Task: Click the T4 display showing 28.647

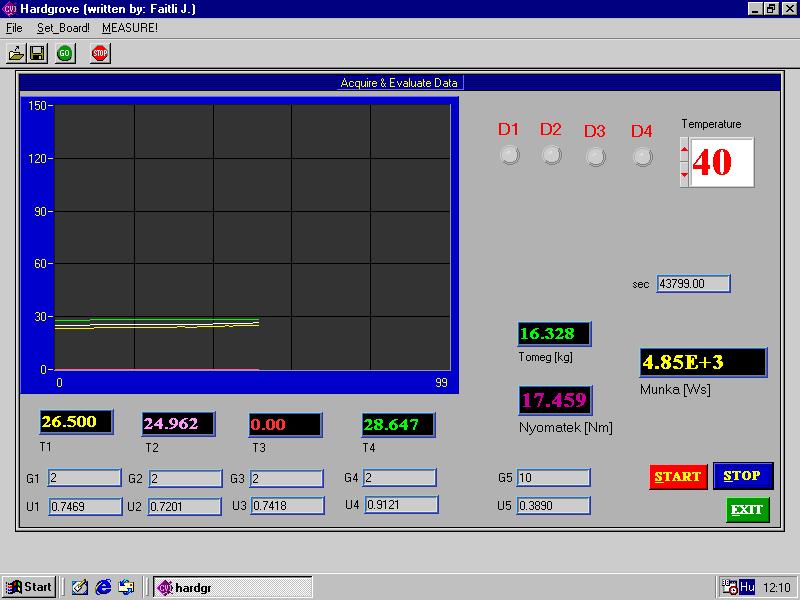Action: [398, 425]
